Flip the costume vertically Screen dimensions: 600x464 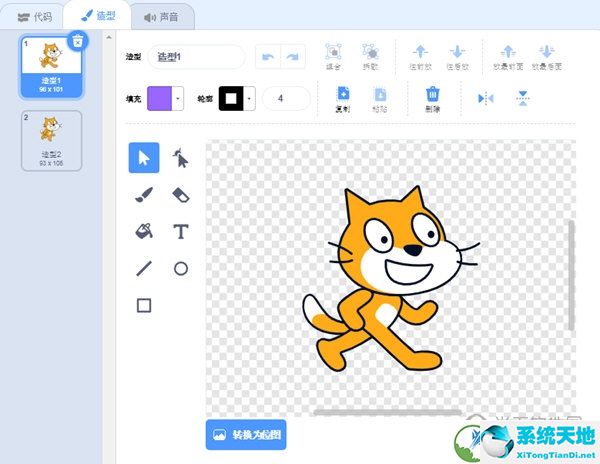click(x=523, y=98)
